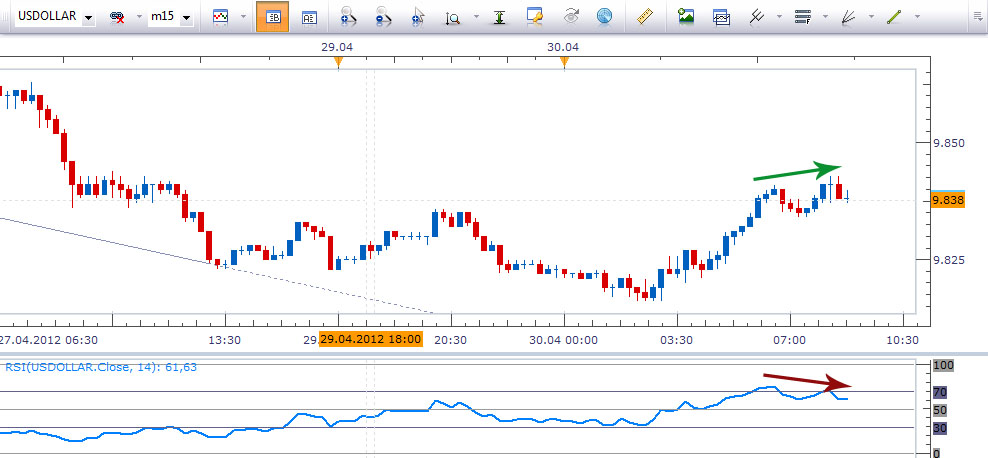This screenshot has width=988, height=458.
Task: Click the RSI indicator label text
Action: click(101, 367)
